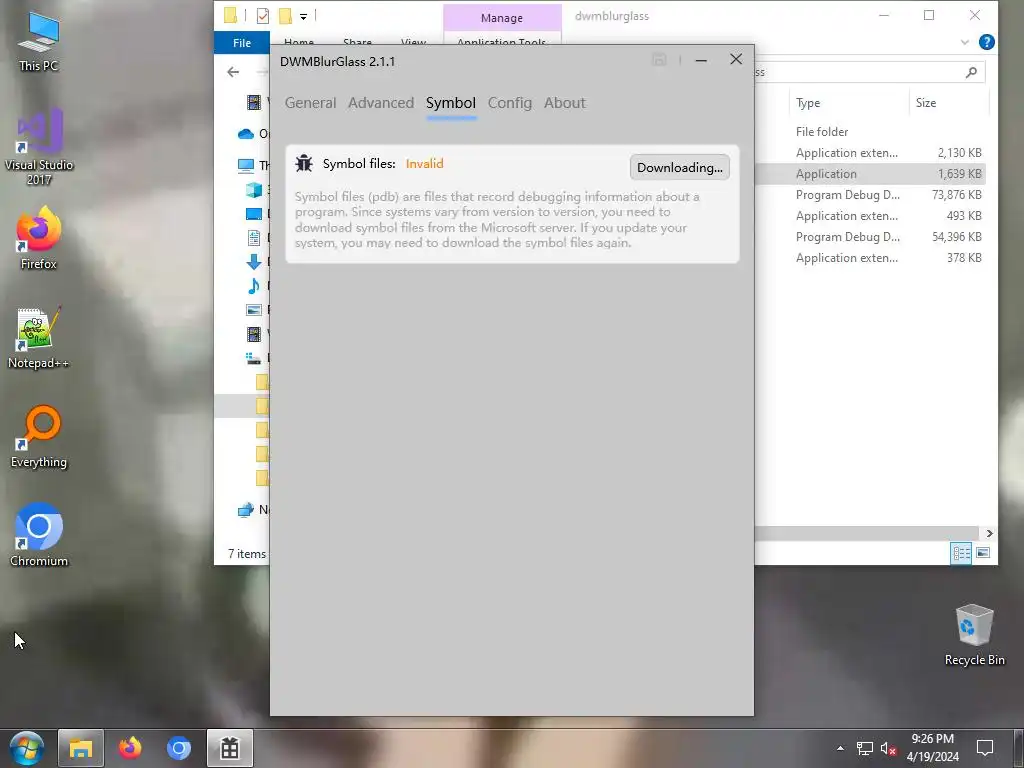Switch Explorer to details view icon

tap(961, 553)
